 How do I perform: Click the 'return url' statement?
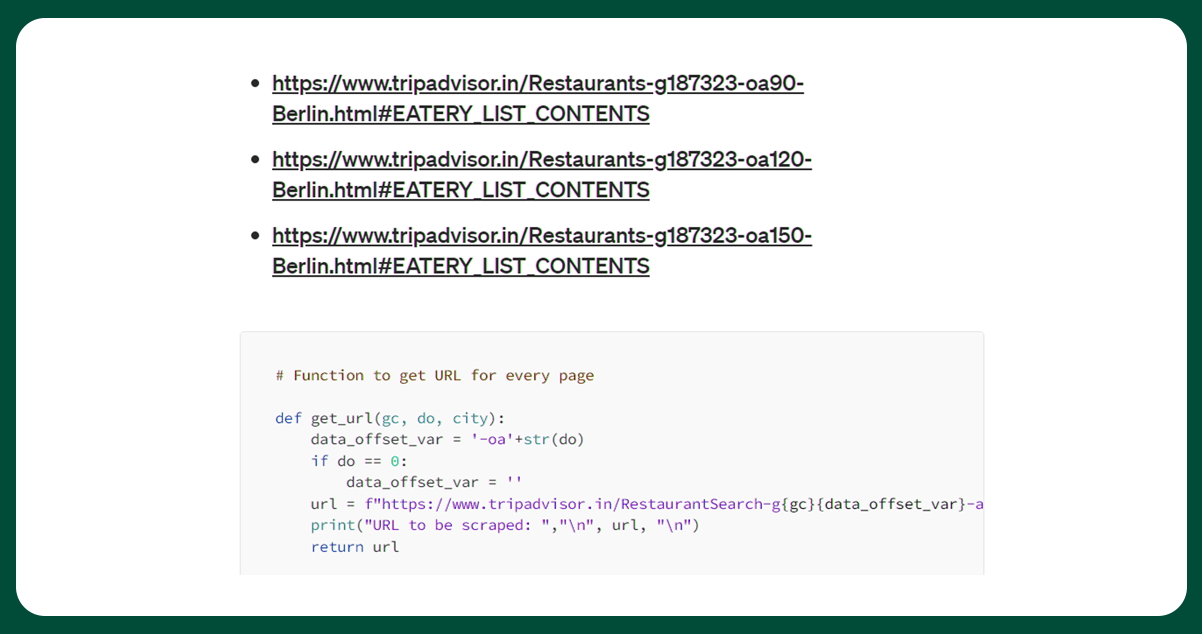click(x=354, y=547)
